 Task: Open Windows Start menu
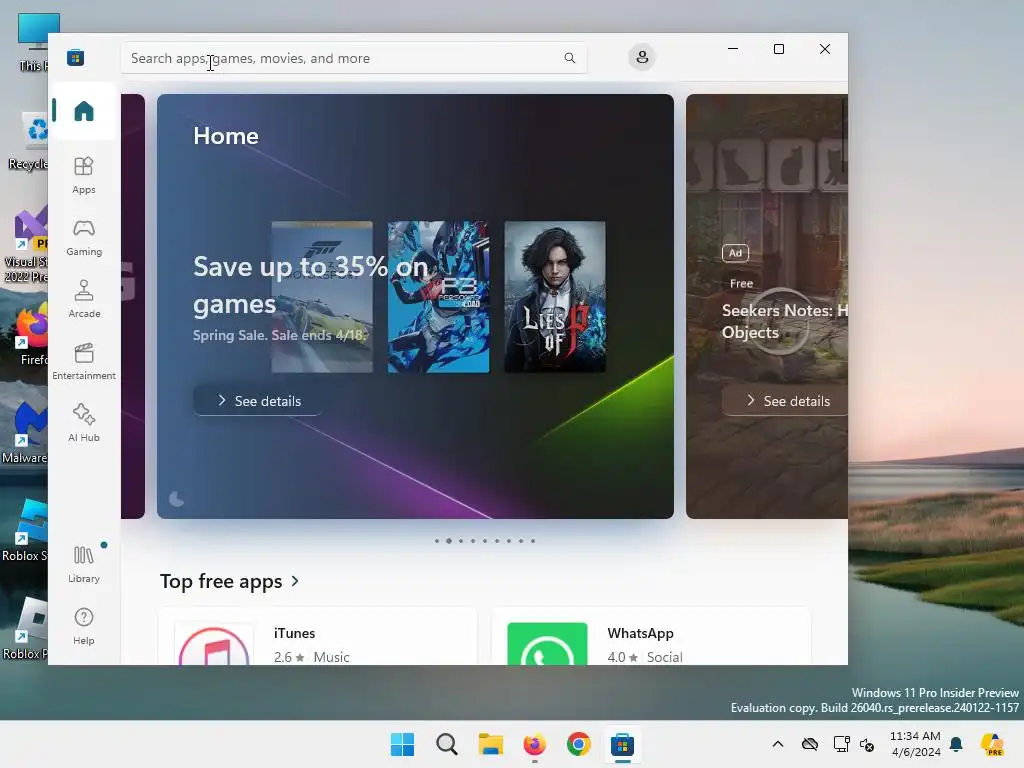[x=402, y=744]
